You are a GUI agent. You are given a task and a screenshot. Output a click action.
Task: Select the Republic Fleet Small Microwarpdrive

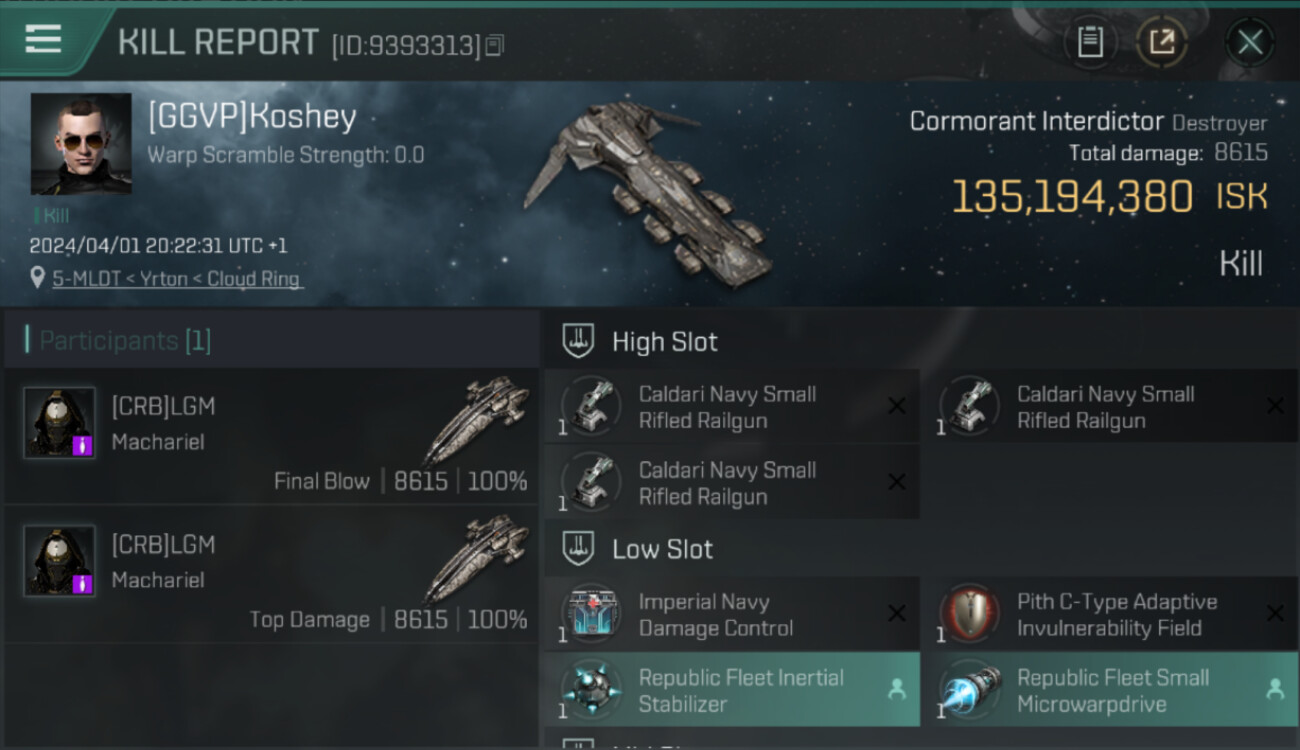(1110, 690)
